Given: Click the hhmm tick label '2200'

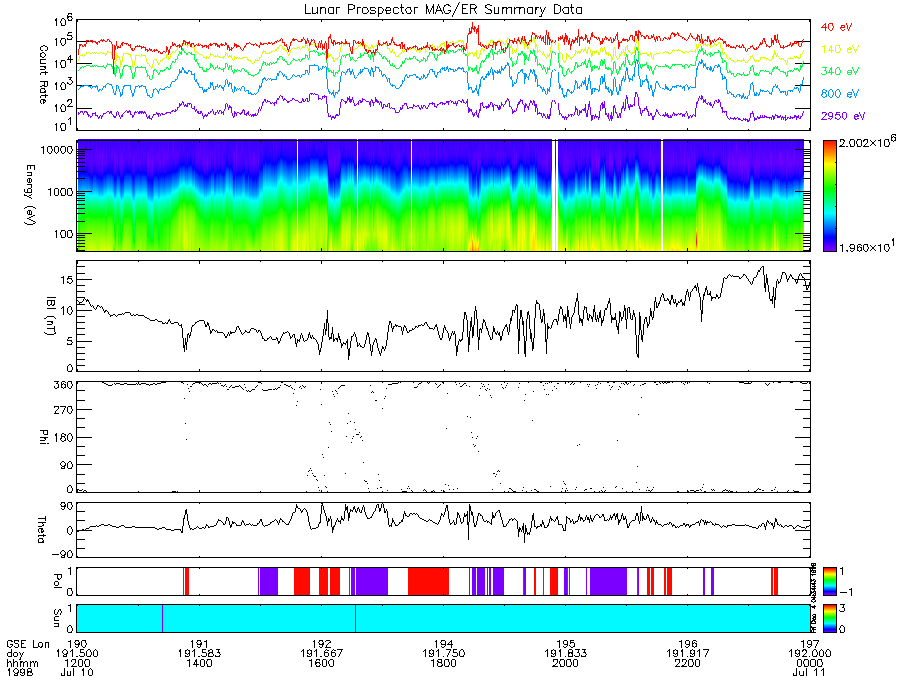Looking at the screenshot, I should (688, 663).
